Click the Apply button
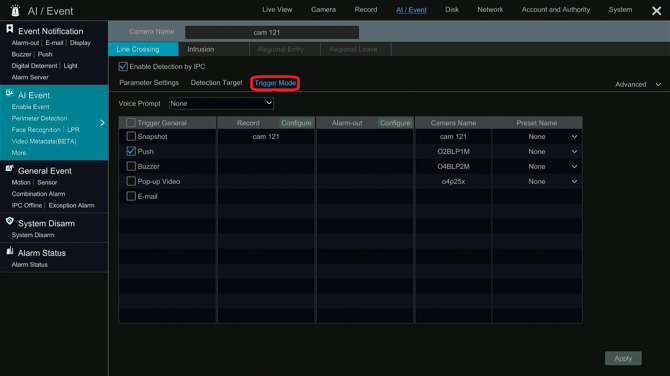 pos(623,358)
